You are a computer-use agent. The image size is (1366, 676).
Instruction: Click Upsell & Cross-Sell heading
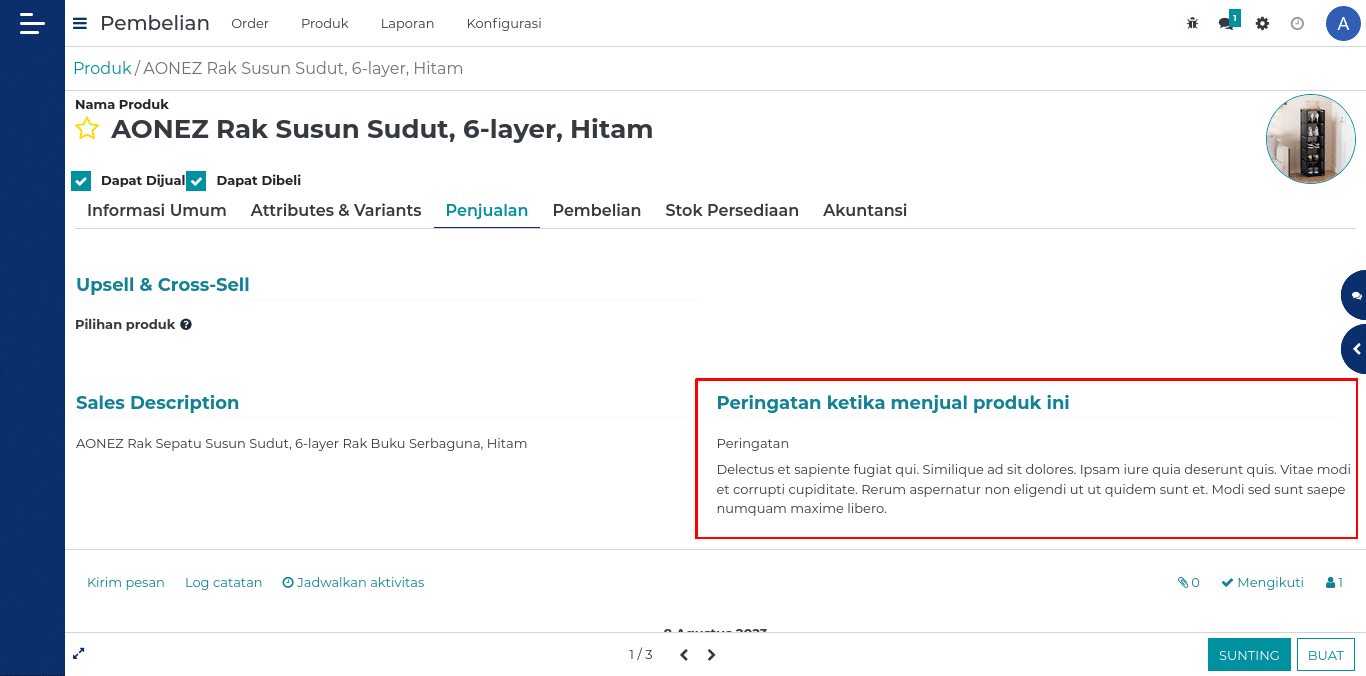click(163, 285)
